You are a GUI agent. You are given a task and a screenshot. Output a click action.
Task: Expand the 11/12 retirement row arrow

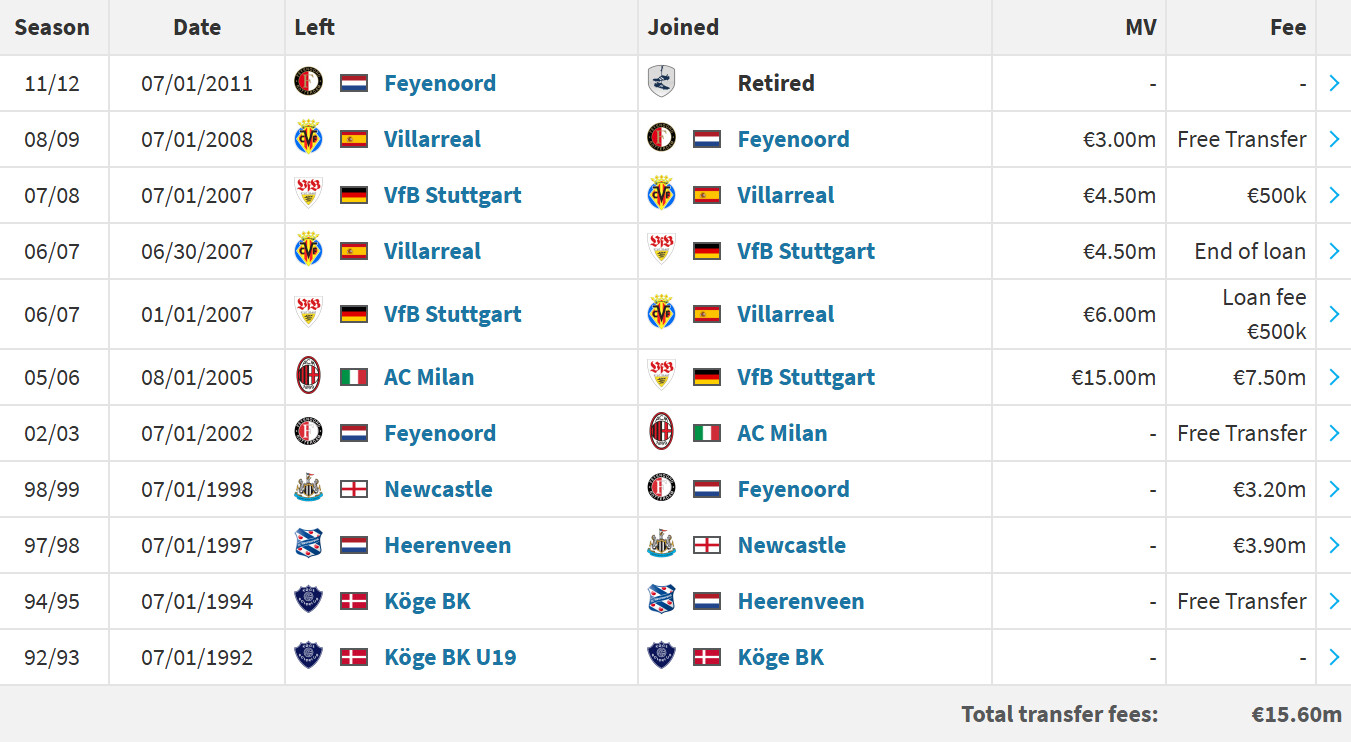[1334, 83]
